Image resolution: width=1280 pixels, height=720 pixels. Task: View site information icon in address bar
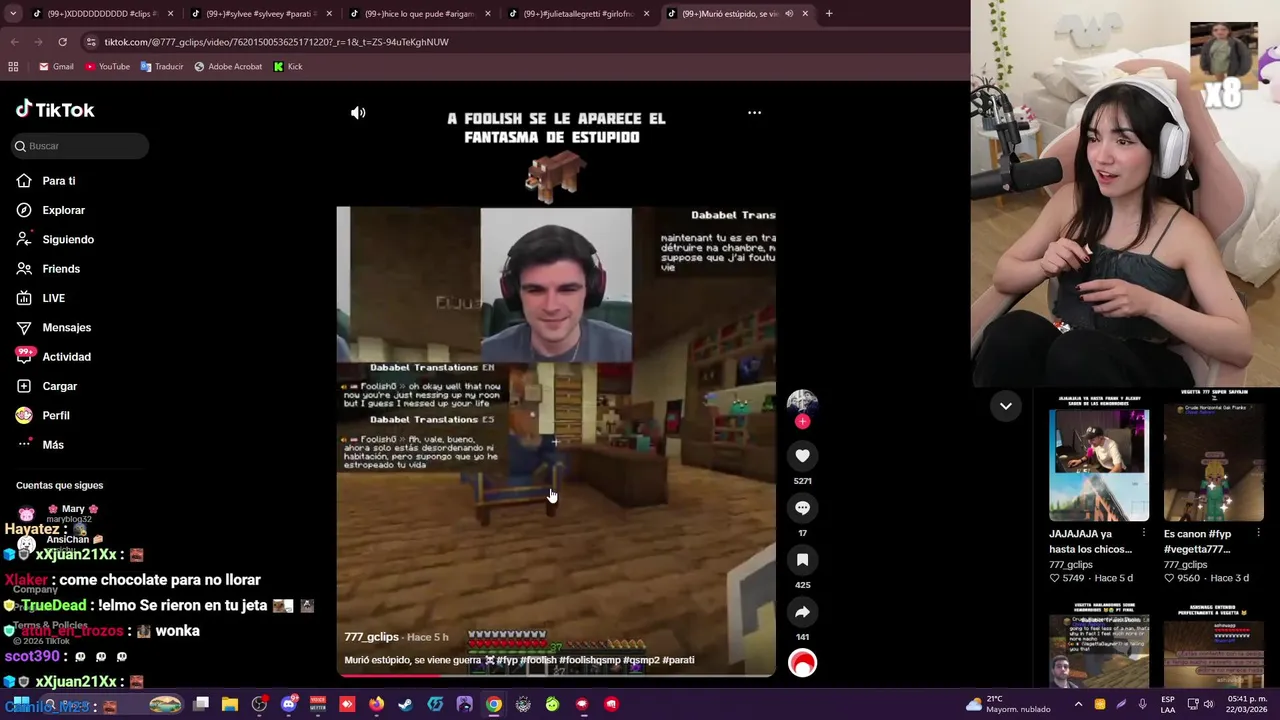[91, 42]
